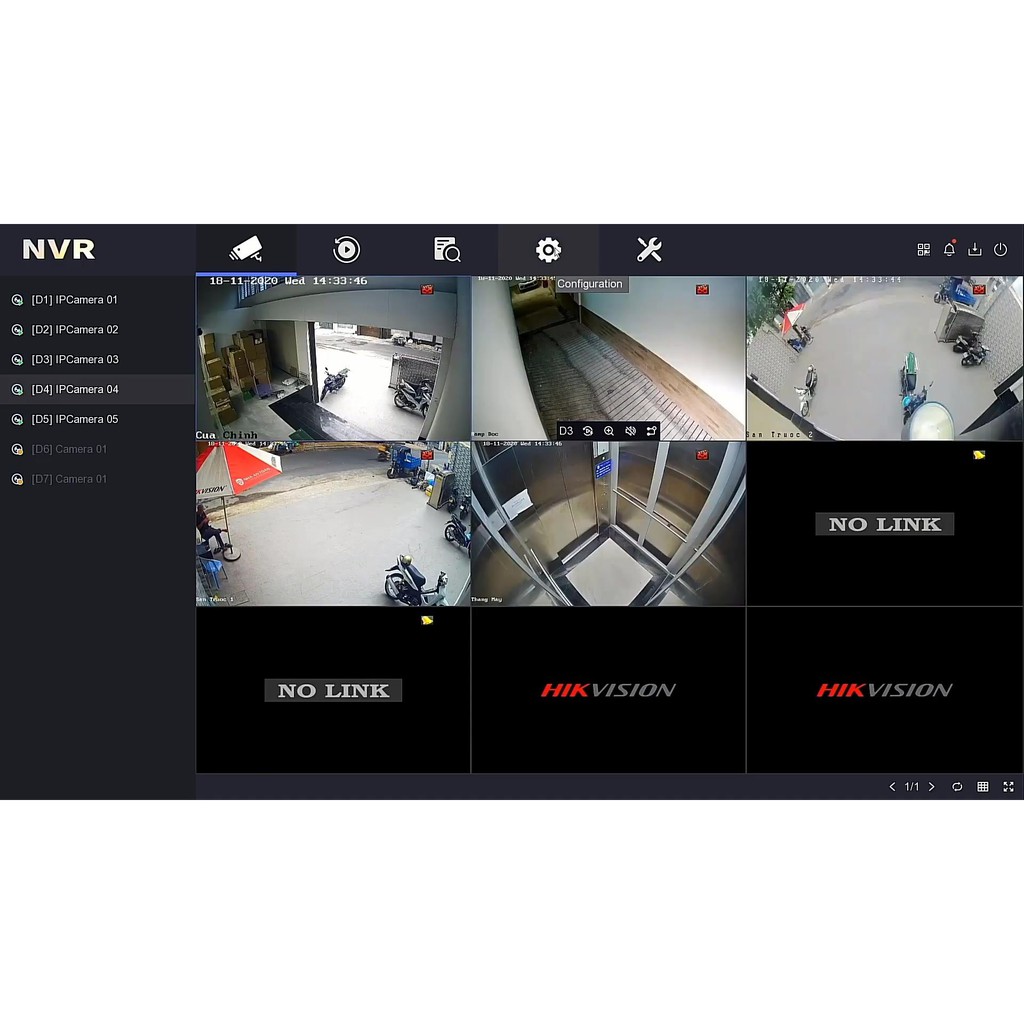Open the Configuration gear menu

click(548, 250)
